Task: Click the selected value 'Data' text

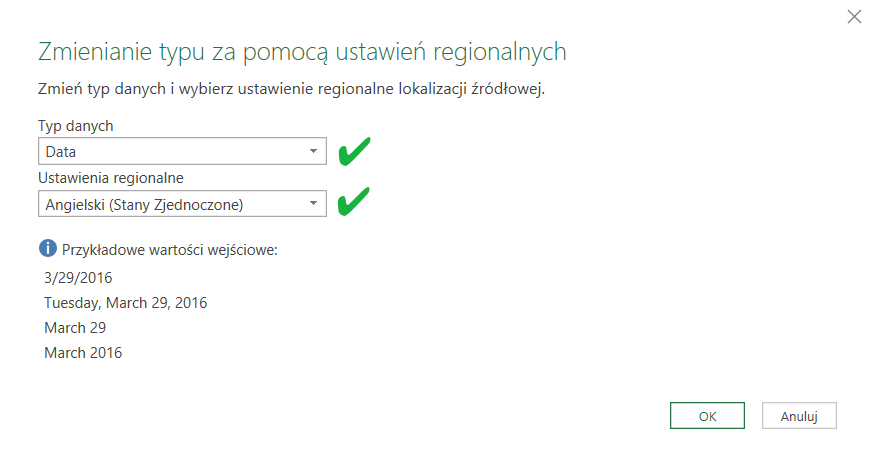Action: pyautogui.click(x=61, y=152)
